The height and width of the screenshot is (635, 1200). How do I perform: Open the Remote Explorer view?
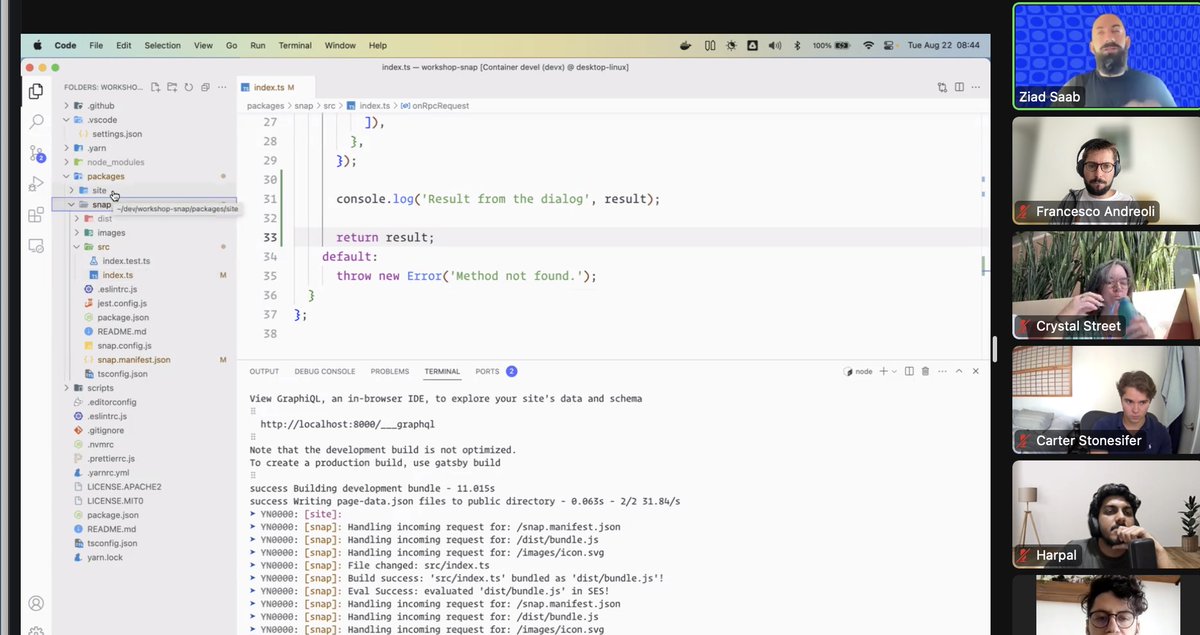tap(36, 245)
